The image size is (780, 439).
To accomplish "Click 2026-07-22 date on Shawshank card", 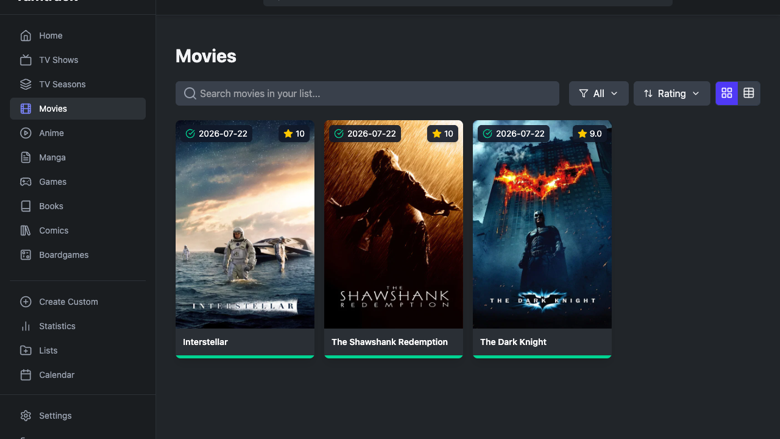I will [x=372, y=134].
